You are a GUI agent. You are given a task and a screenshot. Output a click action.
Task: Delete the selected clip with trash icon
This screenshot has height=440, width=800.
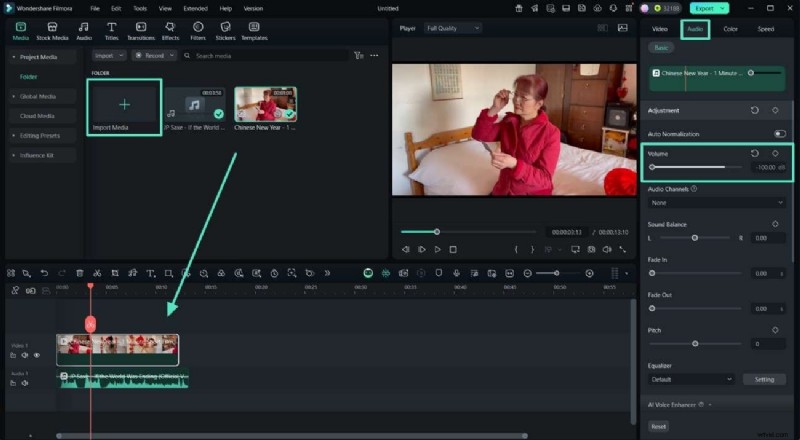pos(80,274)
